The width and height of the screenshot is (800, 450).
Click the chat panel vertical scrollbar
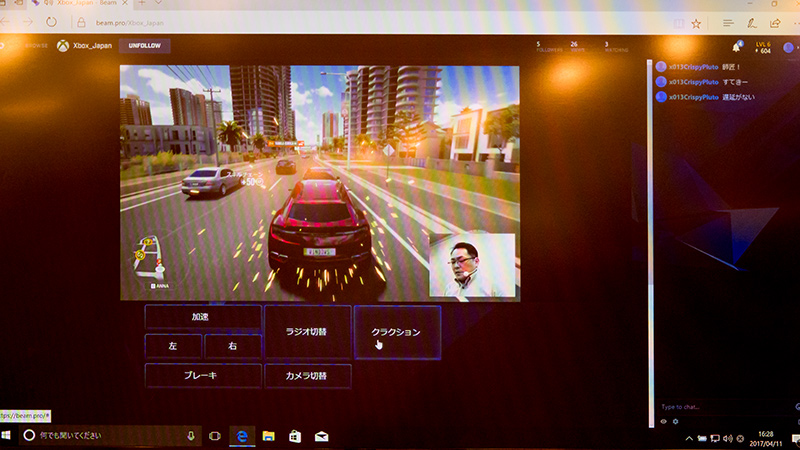pyautogui.click(x=650, y=243)
